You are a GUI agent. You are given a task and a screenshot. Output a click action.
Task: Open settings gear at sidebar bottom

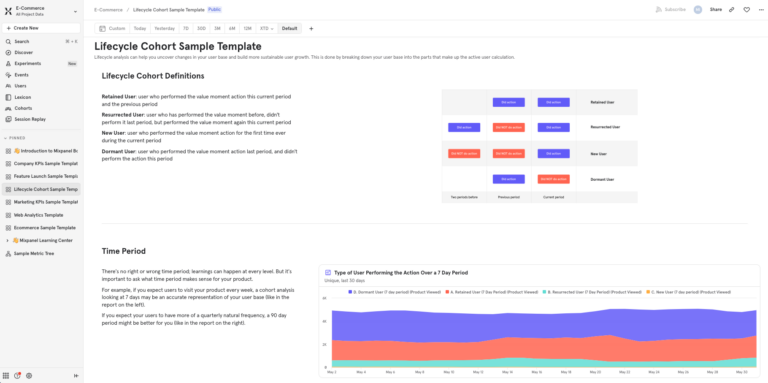tap(29, 376)
